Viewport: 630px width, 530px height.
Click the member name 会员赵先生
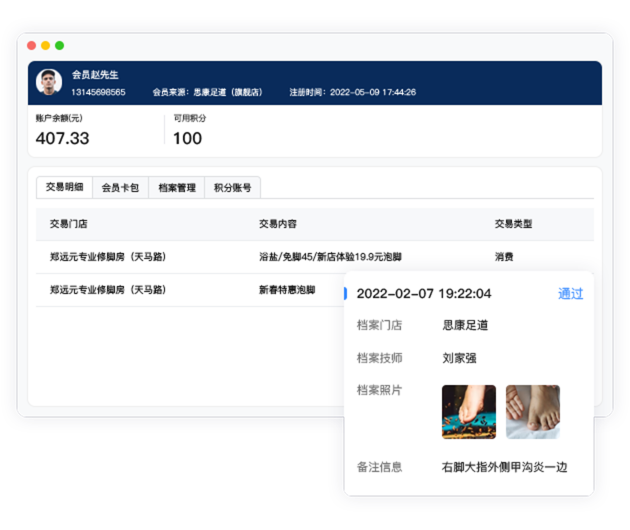pyautogui.click(x=95, y=75)
